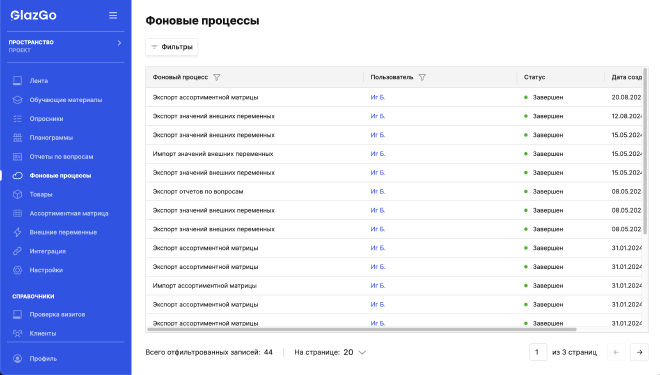Go to next page arrow
The image size is (660, 375).
click(x=639, y=352)
